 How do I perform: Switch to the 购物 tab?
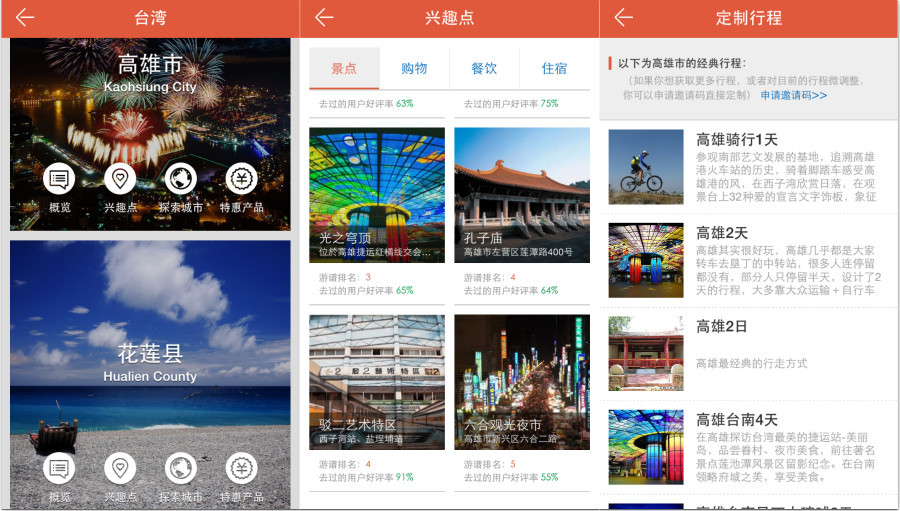click(414, 68)
